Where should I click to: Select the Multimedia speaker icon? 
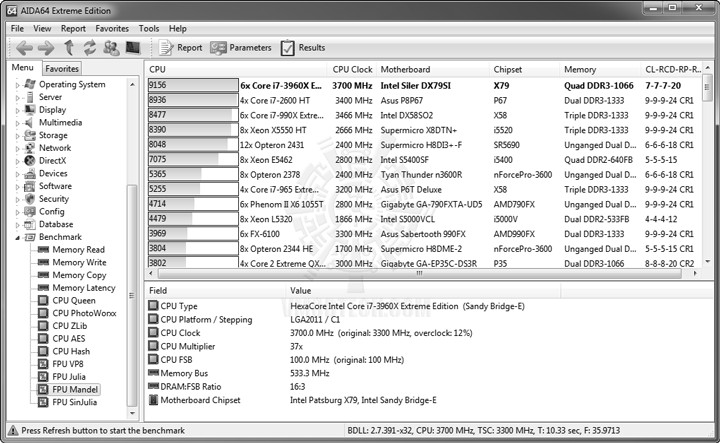(29, 123)
